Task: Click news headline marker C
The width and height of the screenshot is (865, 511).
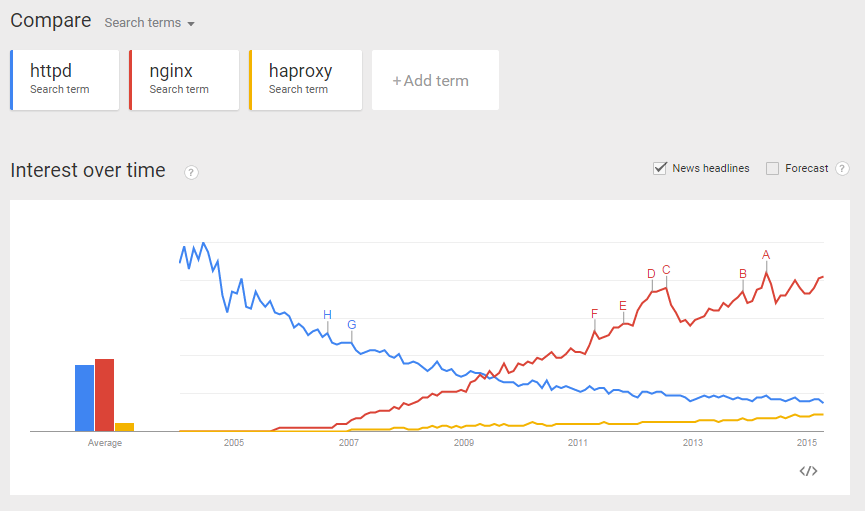Action: [x=666, y=270]
